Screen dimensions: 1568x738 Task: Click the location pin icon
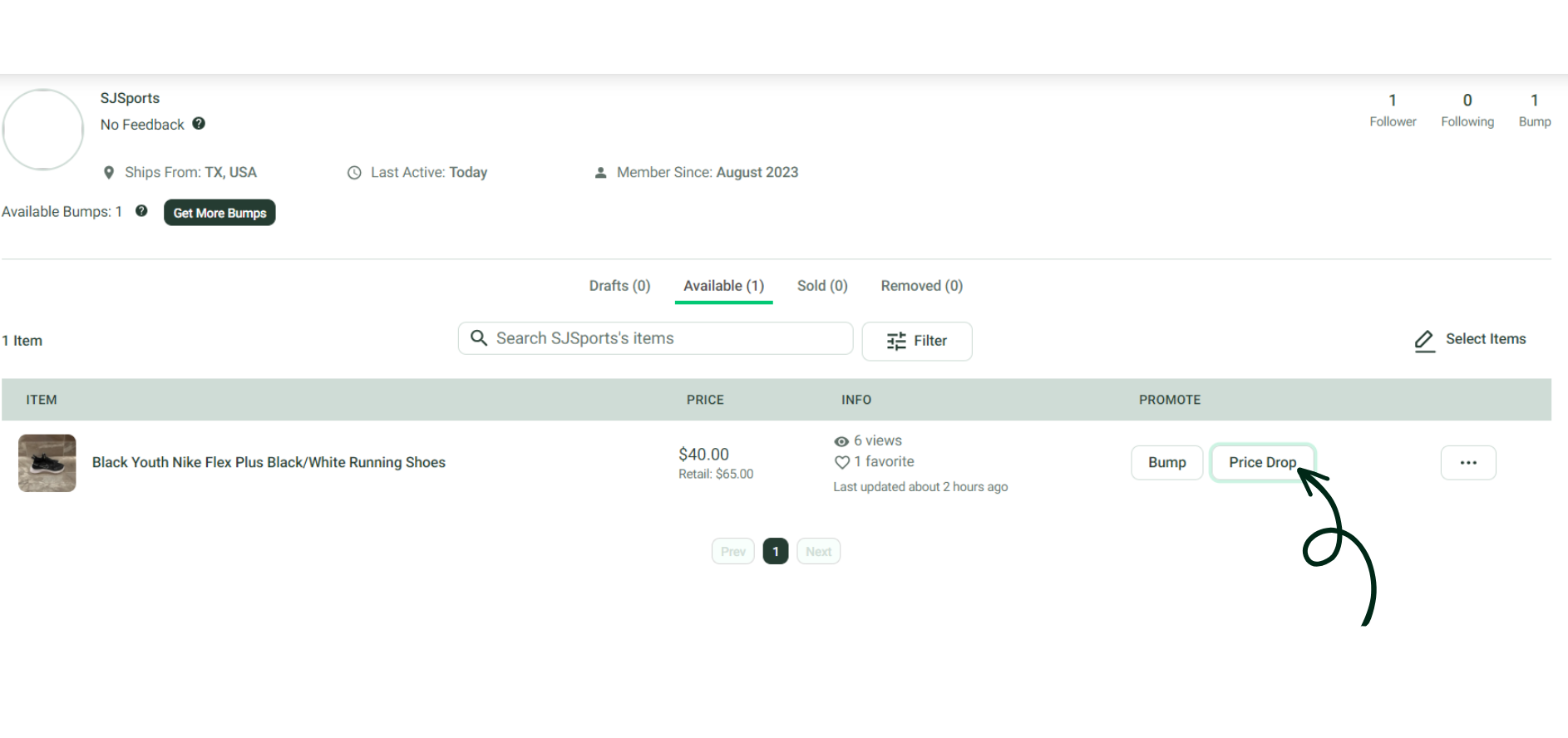109,173
